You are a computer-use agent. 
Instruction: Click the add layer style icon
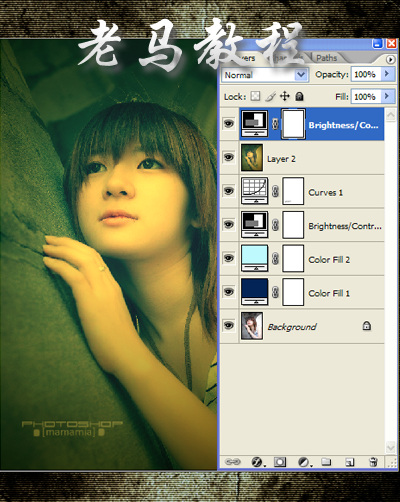257,462
